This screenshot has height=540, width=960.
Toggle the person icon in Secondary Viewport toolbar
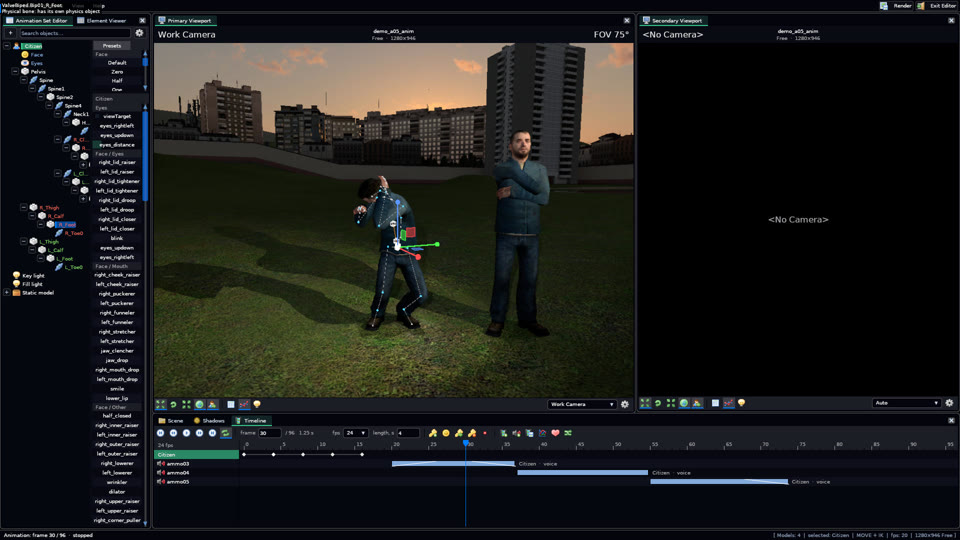click(x=697, y=403)
